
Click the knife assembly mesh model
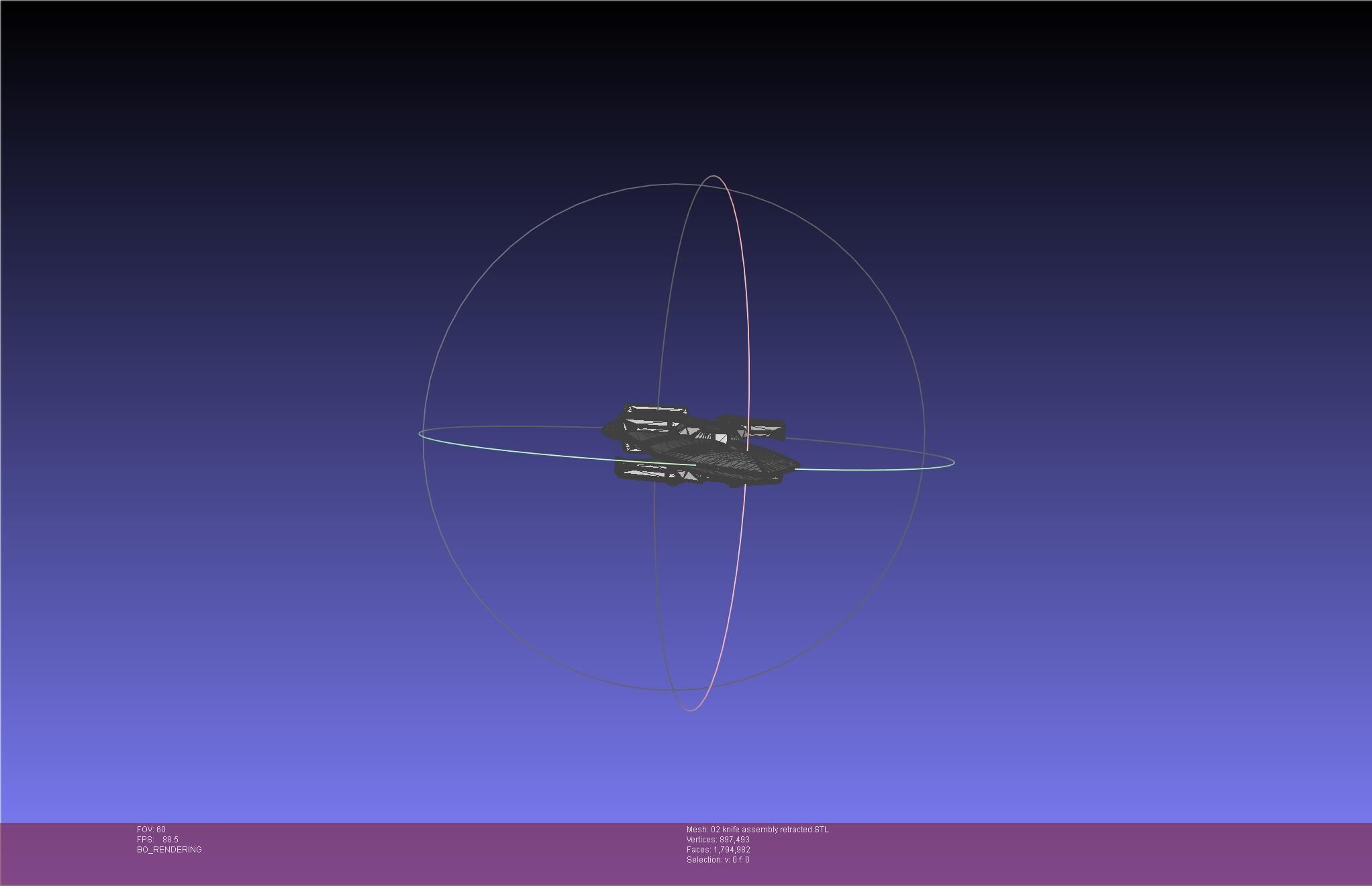point(699,446)
